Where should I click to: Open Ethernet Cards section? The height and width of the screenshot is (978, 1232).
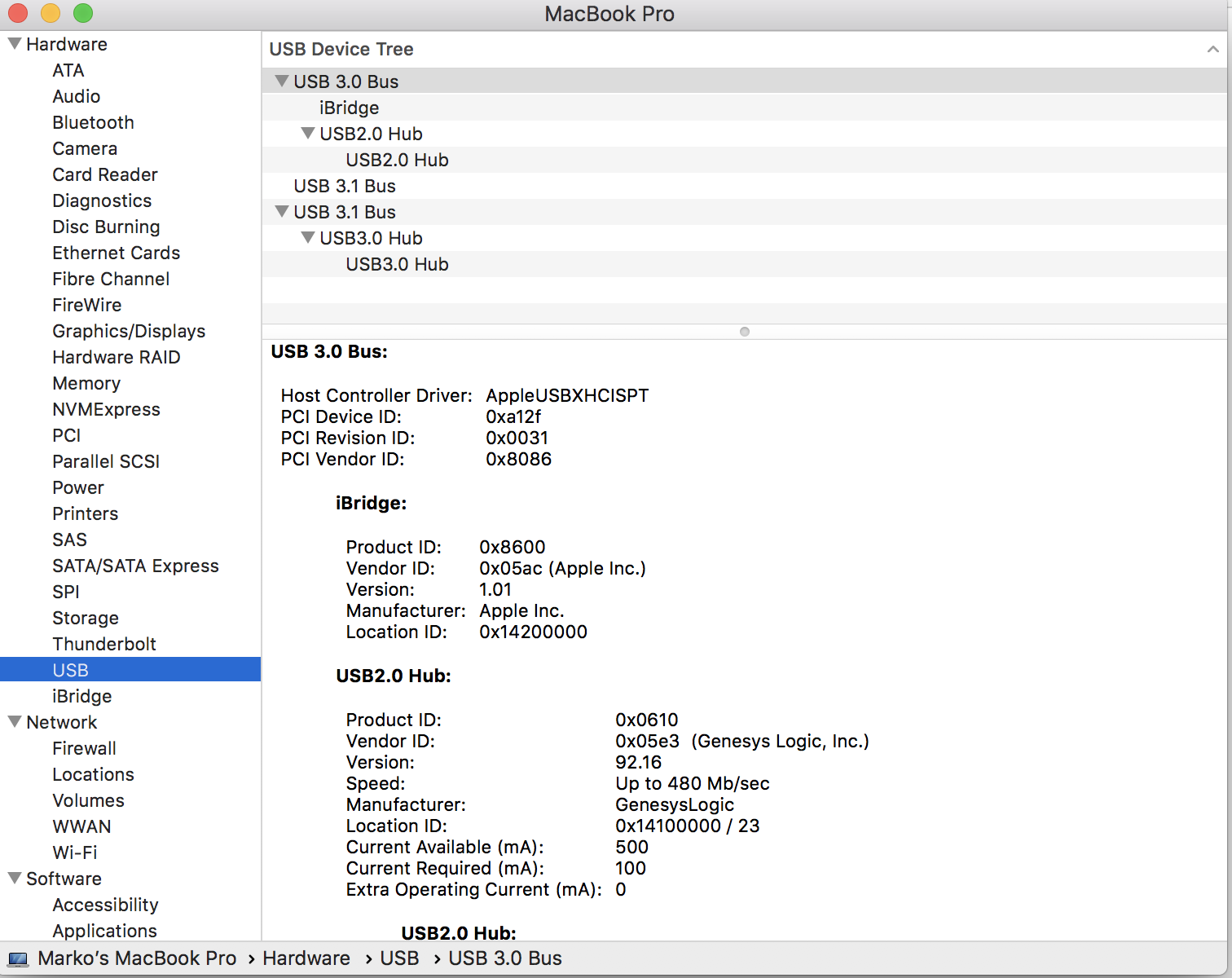[117, 253]
